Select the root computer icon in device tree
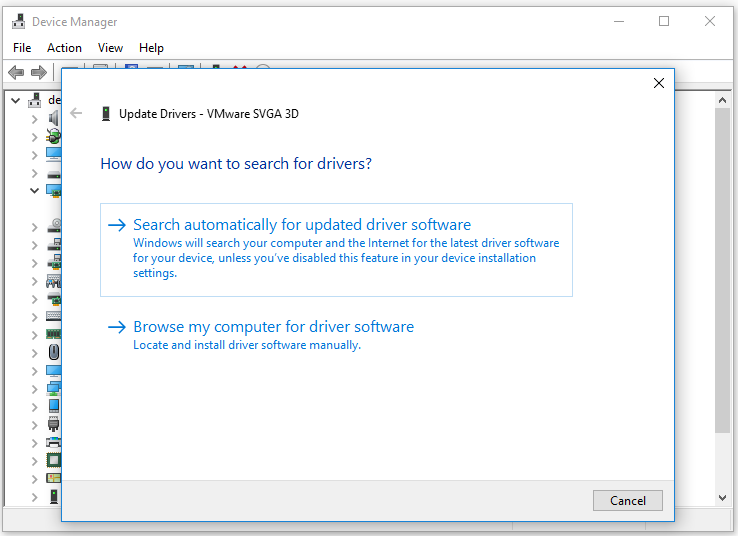The width and height of the screenshot is (738, 536). (34, 100)
